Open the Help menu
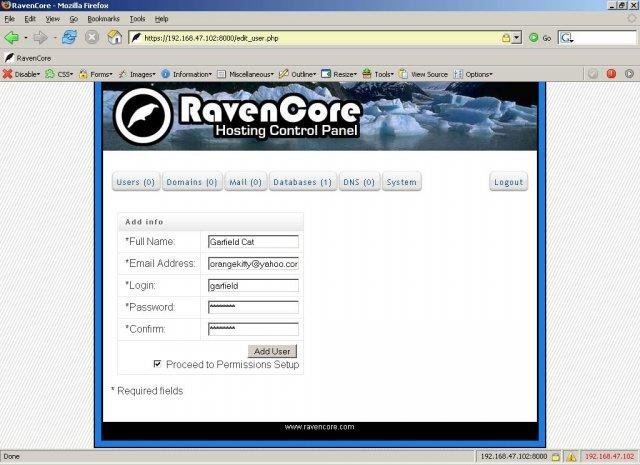 [161, 19]
